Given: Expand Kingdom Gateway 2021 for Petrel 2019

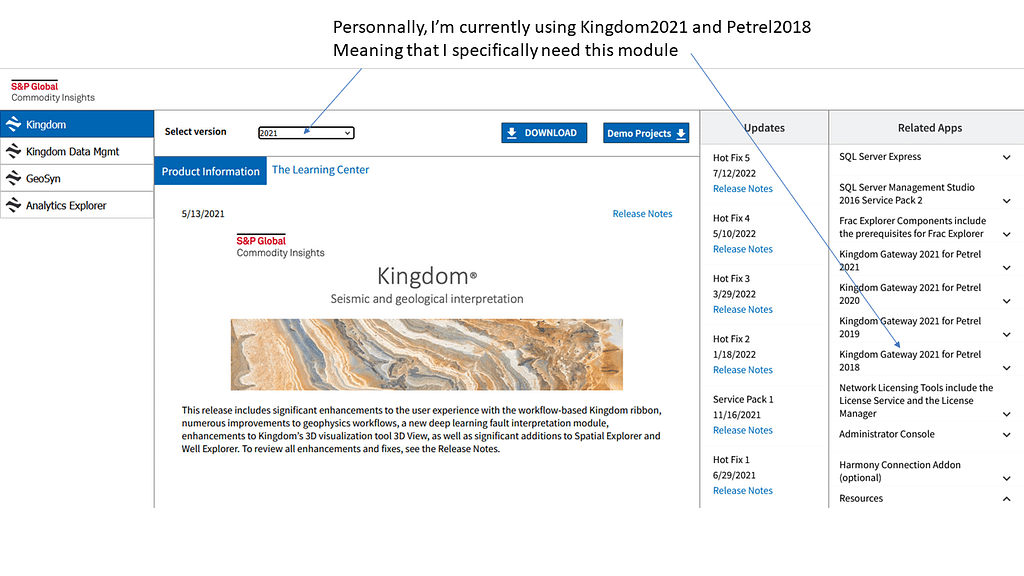Looking at the screenshot, I should [1006, 334].
